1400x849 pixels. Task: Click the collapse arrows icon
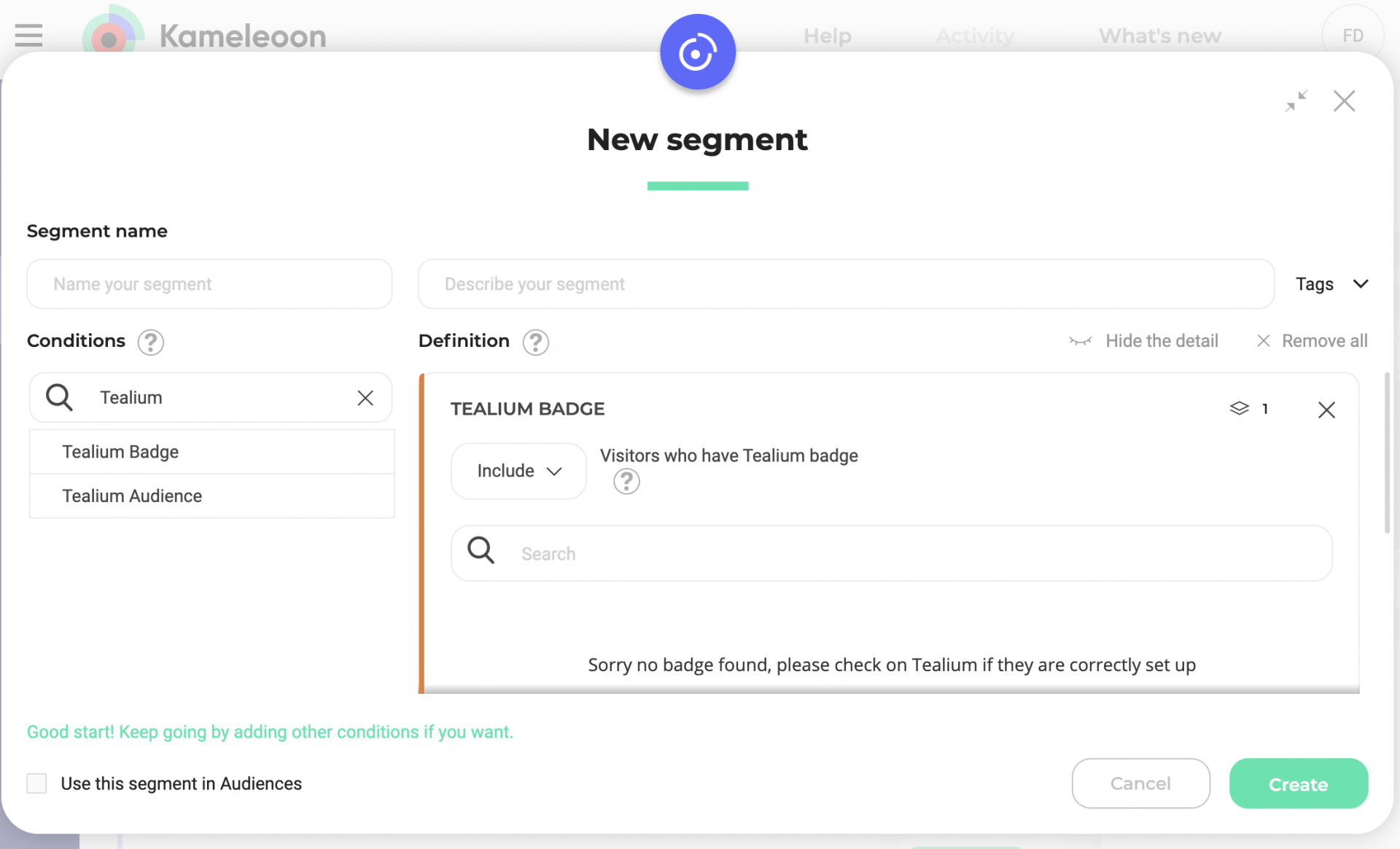1296,101
